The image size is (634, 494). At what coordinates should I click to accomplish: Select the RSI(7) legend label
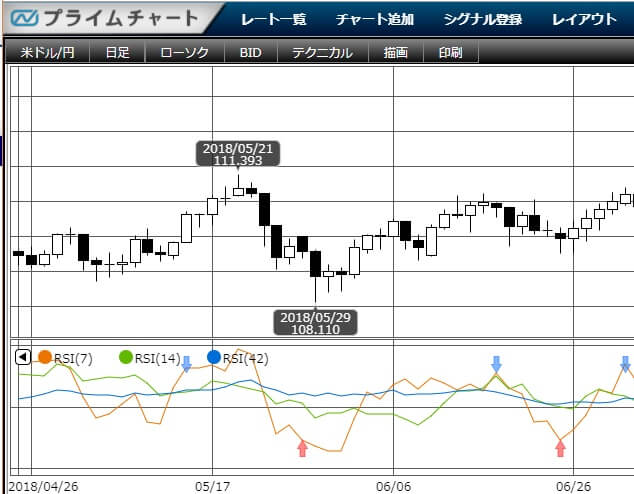pos(73,359)
